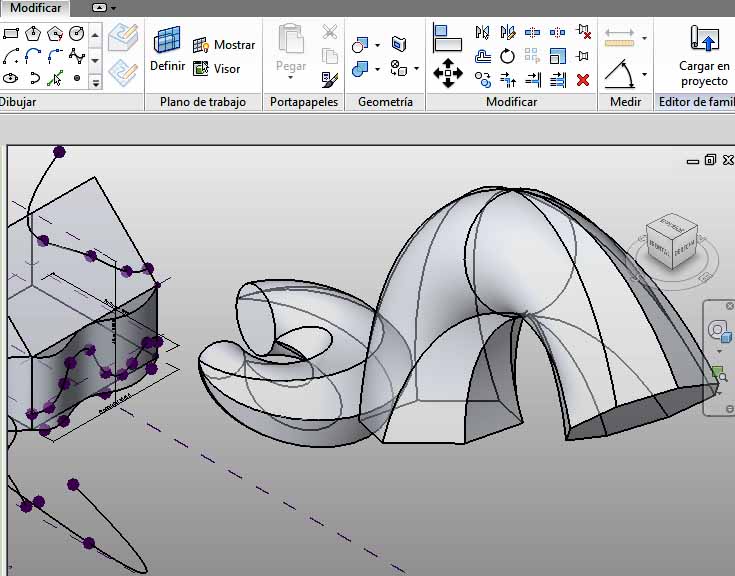This screenshot has width=735, height=576.
Task: Click the red Delete X icon
Action: click(583, 79)
